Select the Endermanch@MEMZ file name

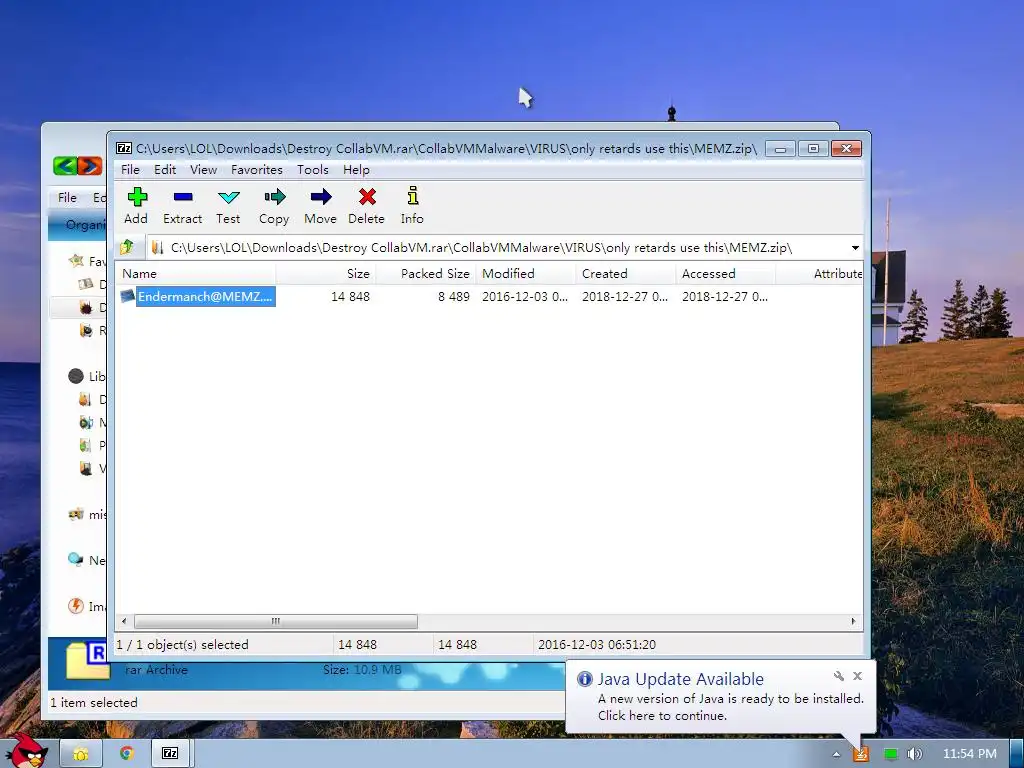(205, 296)
